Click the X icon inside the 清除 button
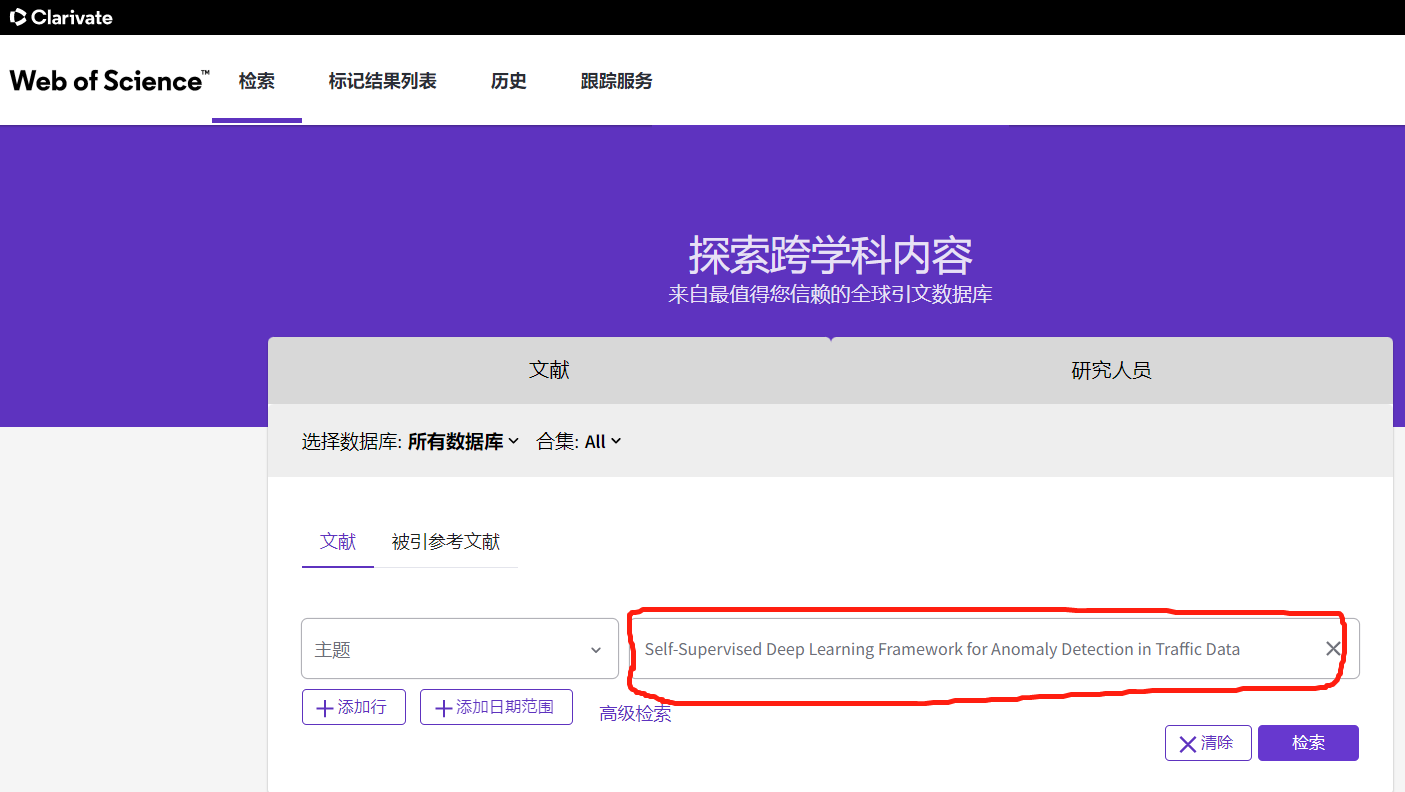 coord(1187,742)
